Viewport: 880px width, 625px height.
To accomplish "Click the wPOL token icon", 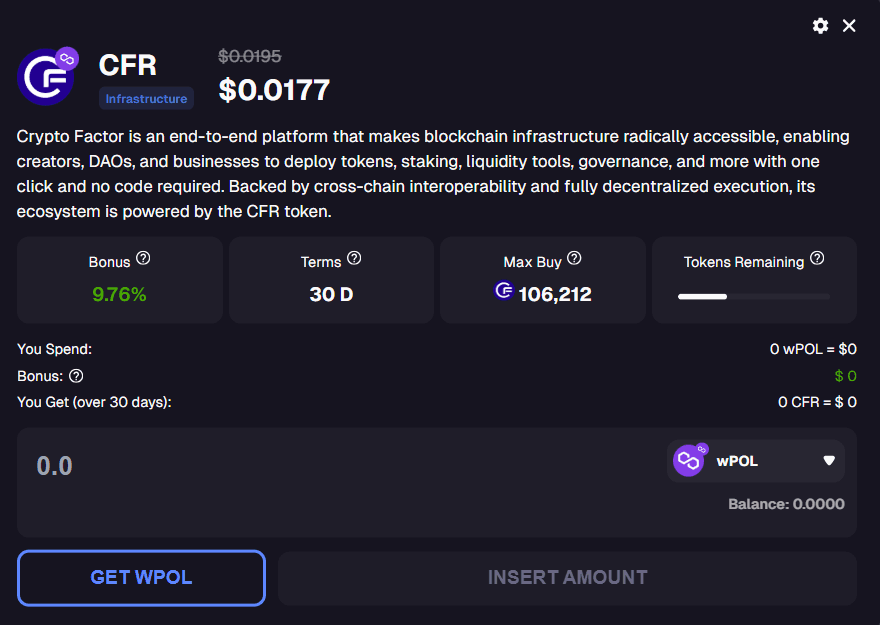I will [x=689, y=460].
